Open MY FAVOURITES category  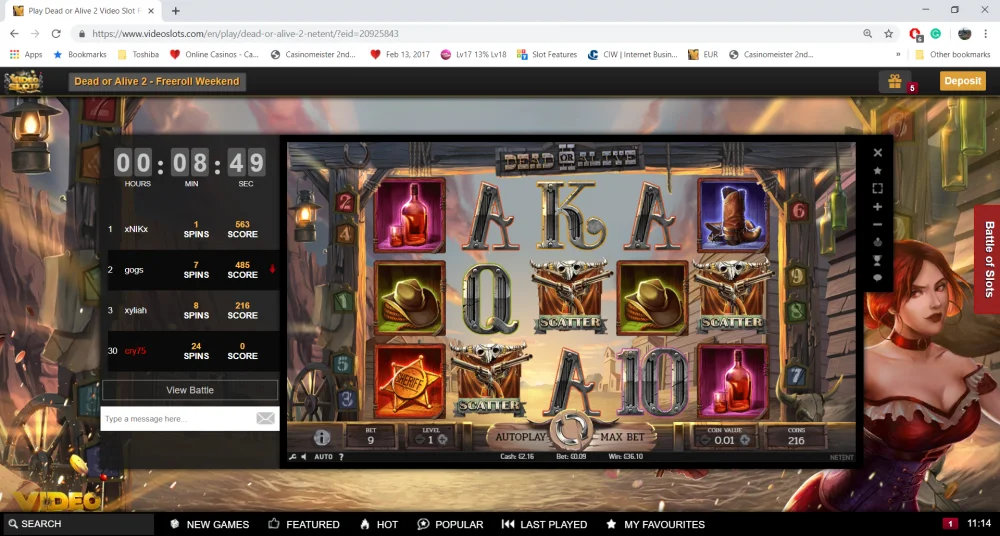pos(656,525)
